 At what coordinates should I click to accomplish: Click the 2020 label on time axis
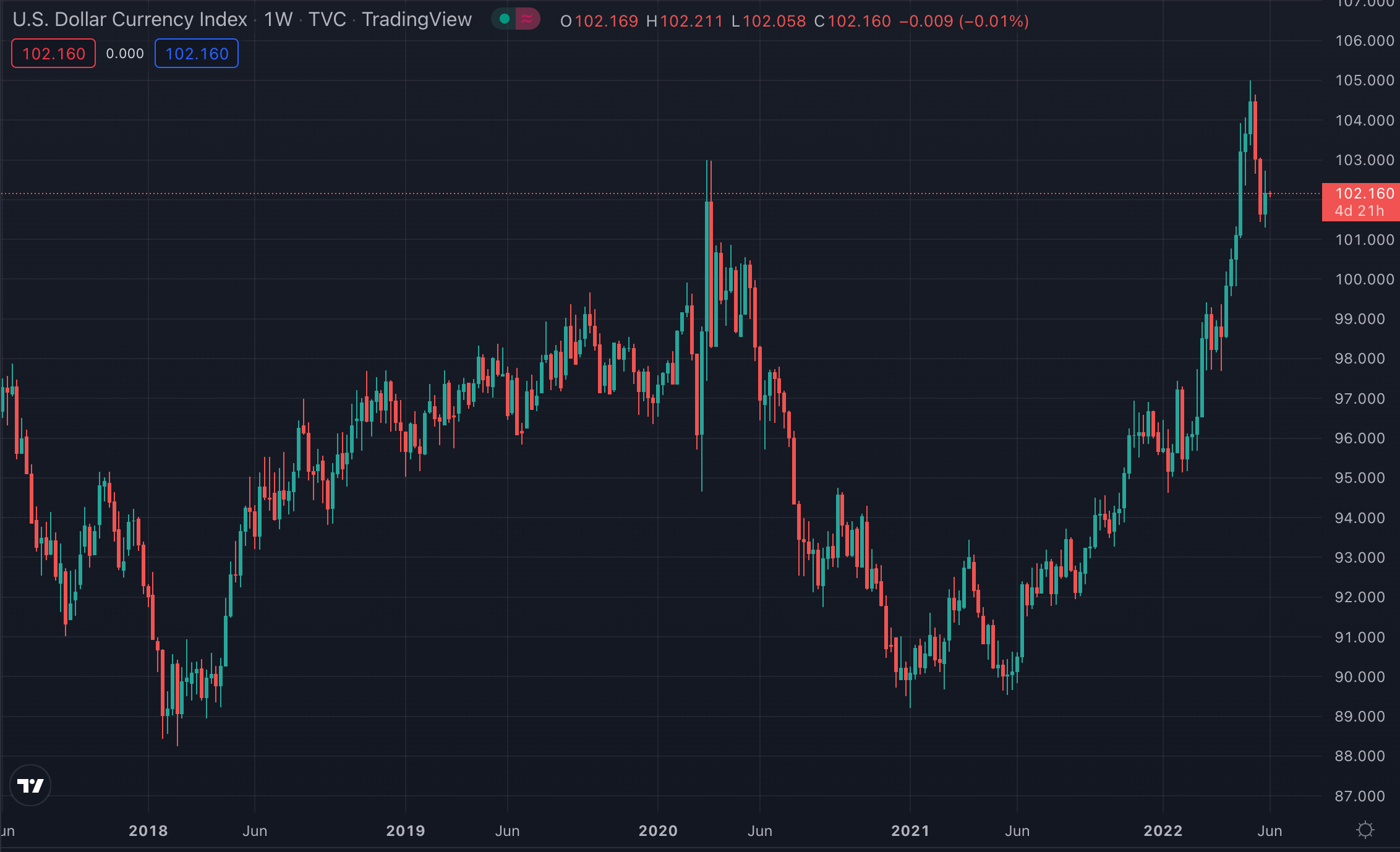click(x=658, y=830)
